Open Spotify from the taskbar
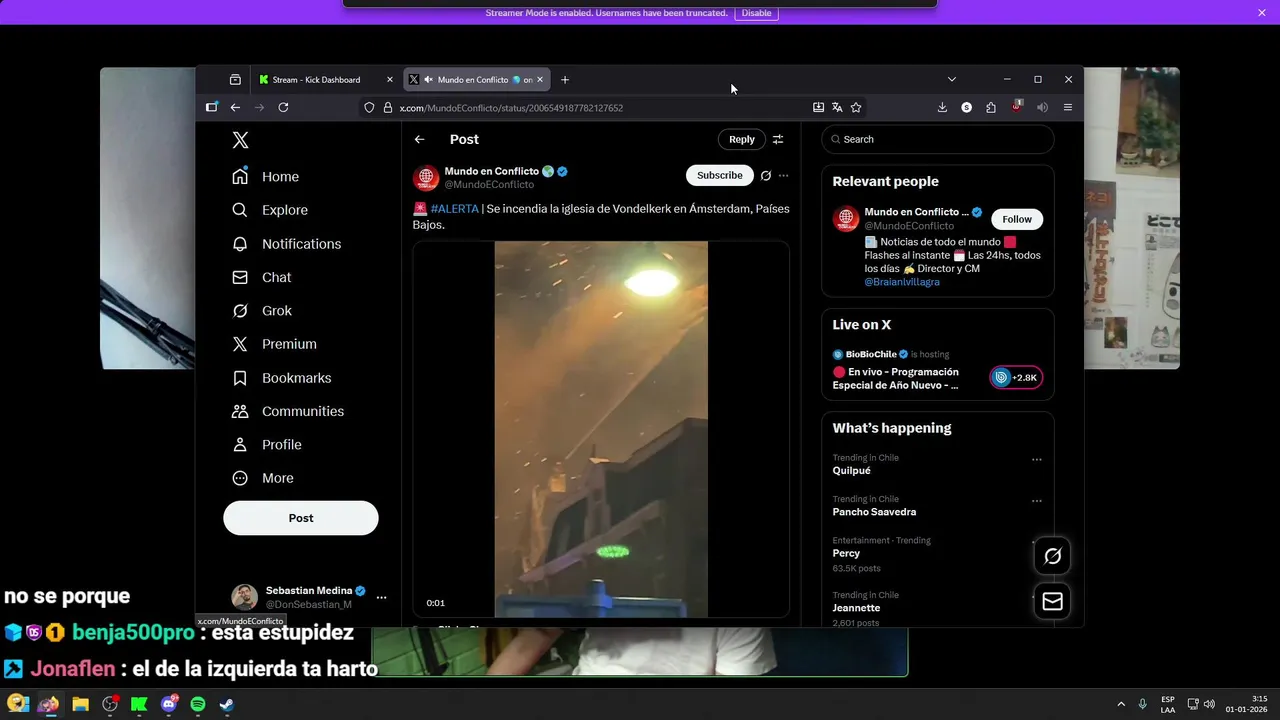This screenshot has height=720, width=1280. click(198, 704)
